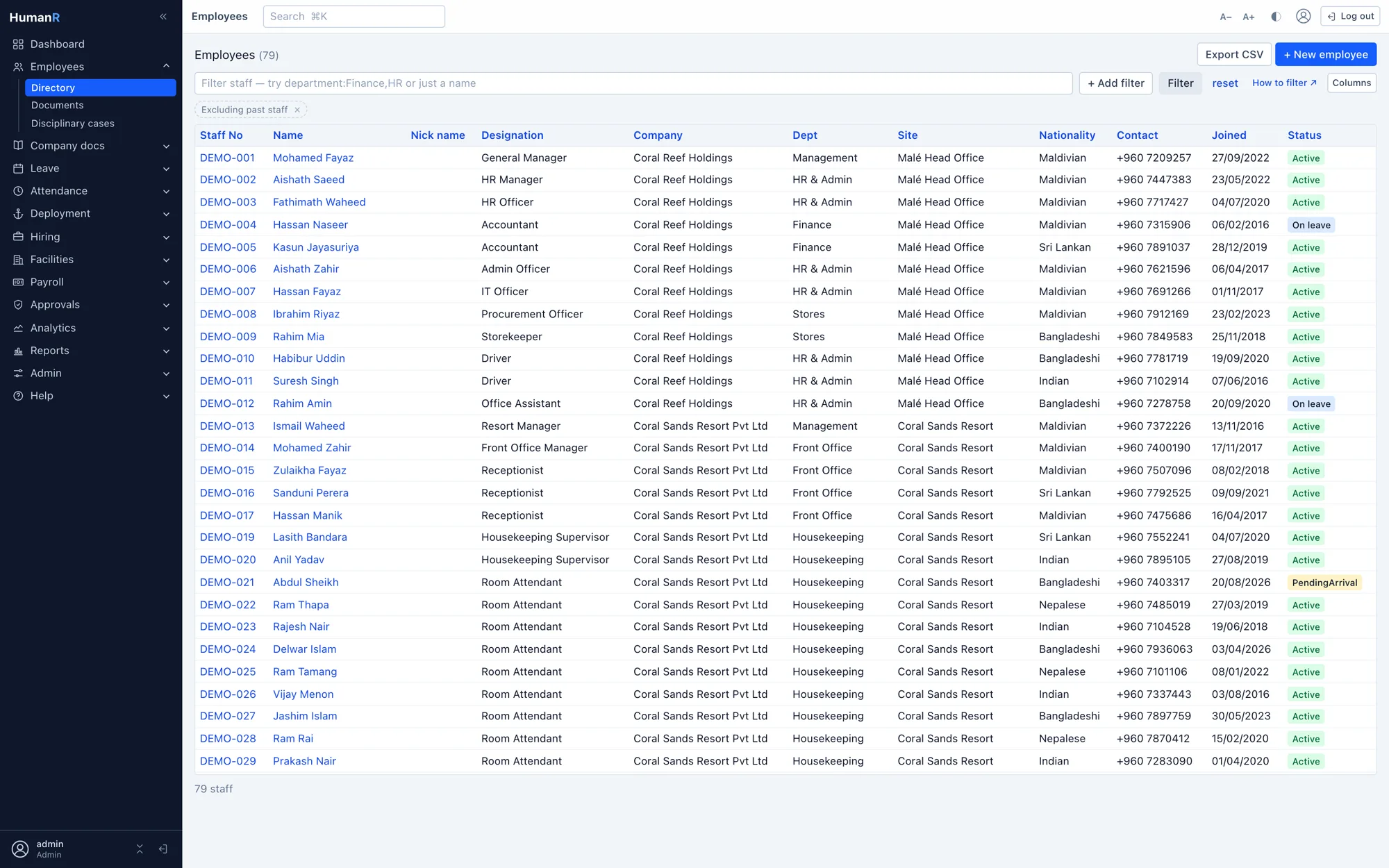Open employee Prakash Nair profile
This screenshot has width=1389, height=868.
(304, 761)
